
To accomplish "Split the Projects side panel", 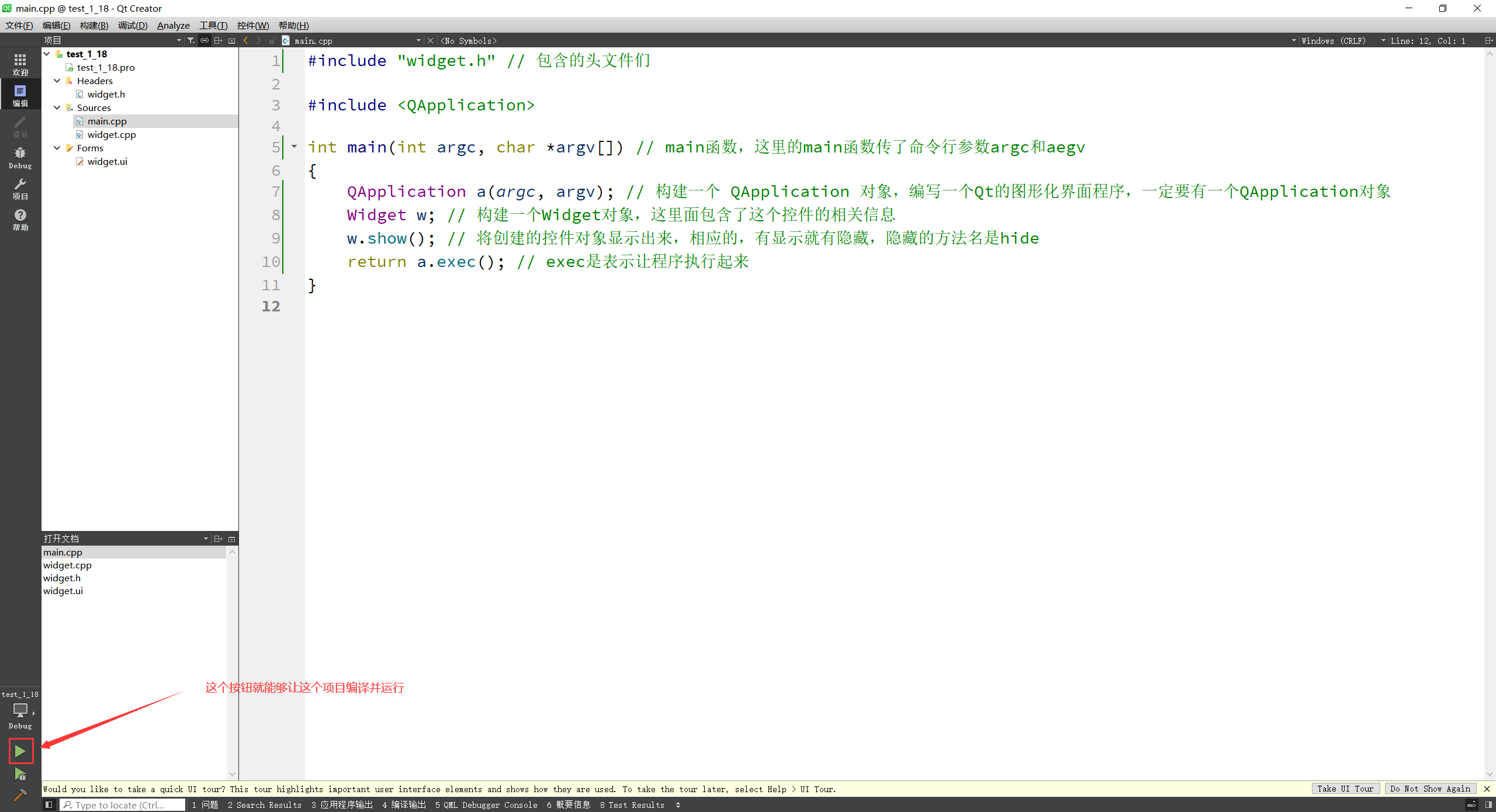I will pyautogui.click(x=219, y=40).
